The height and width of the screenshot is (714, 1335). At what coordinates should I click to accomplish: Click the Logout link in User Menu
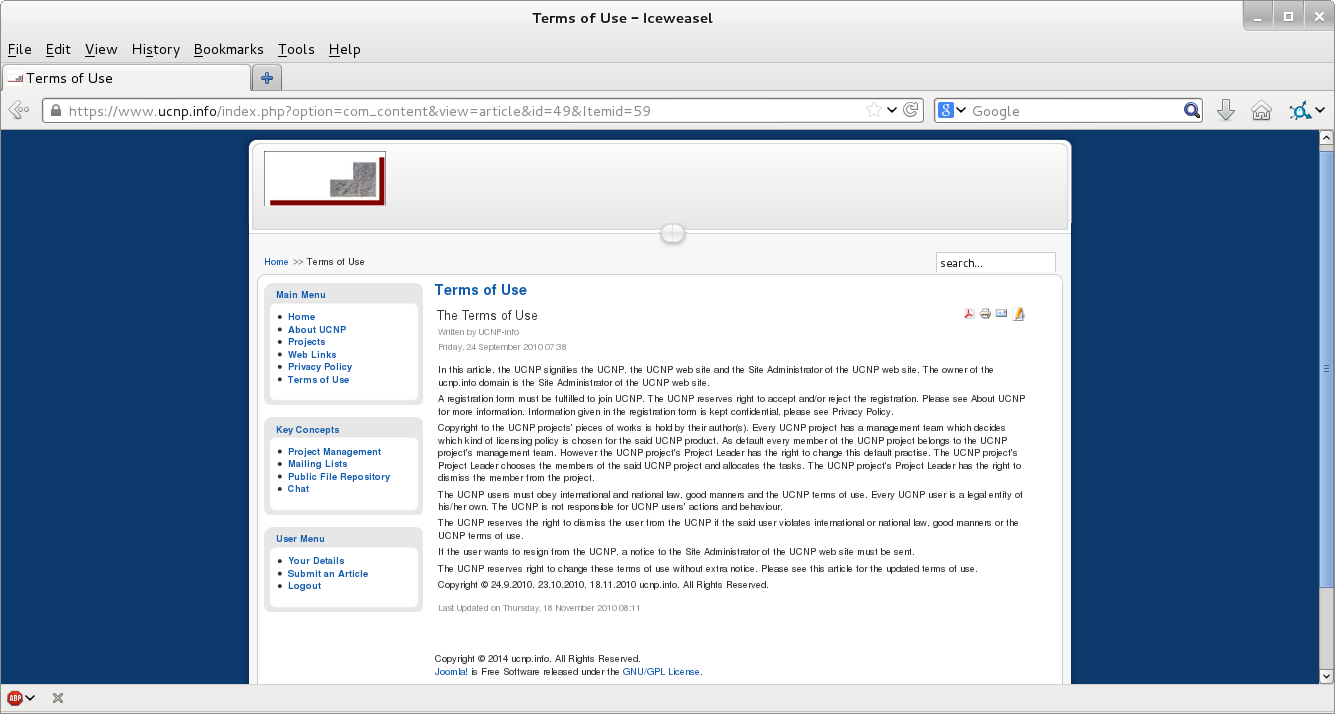304,586
